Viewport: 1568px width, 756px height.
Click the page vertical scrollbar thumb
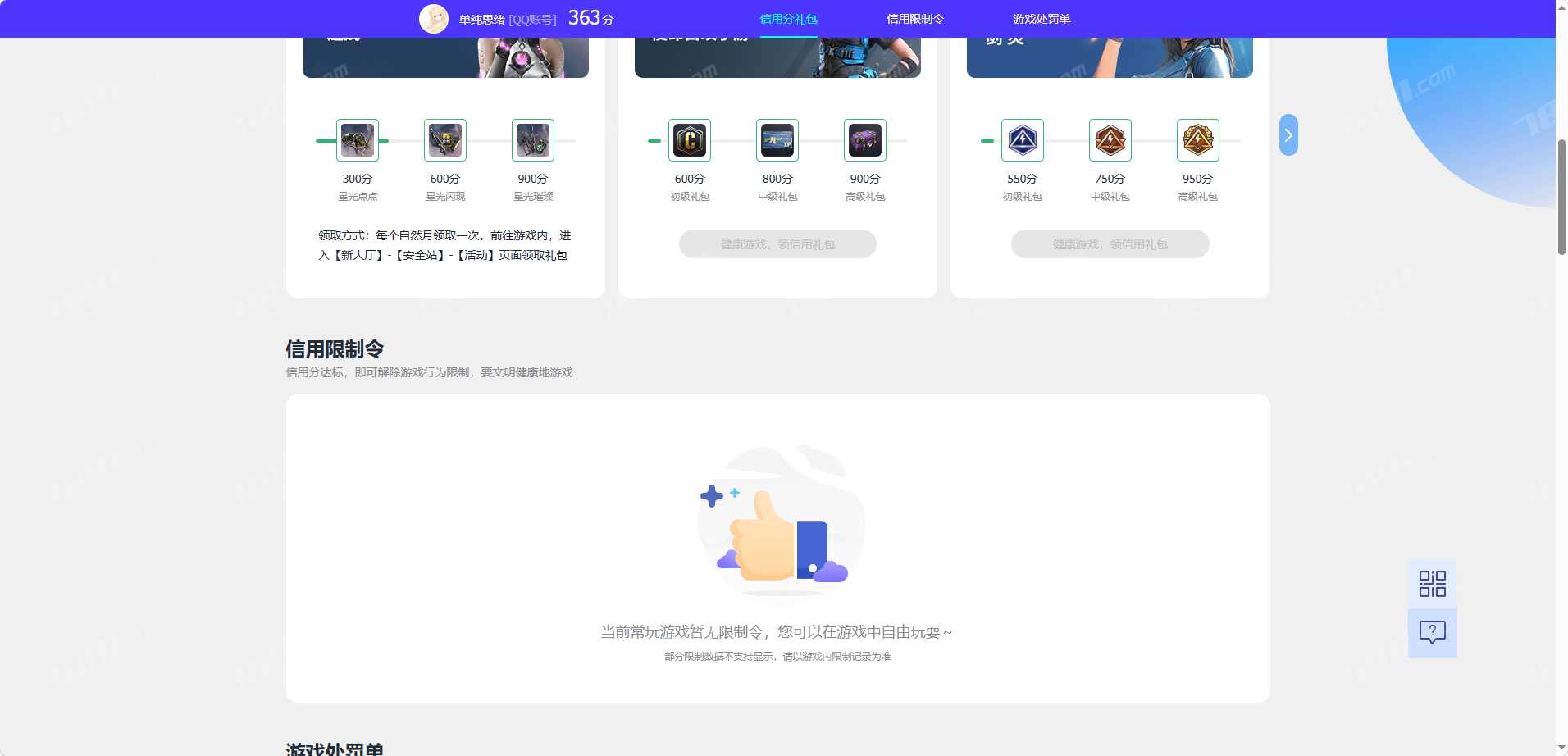pos(1561,197)
